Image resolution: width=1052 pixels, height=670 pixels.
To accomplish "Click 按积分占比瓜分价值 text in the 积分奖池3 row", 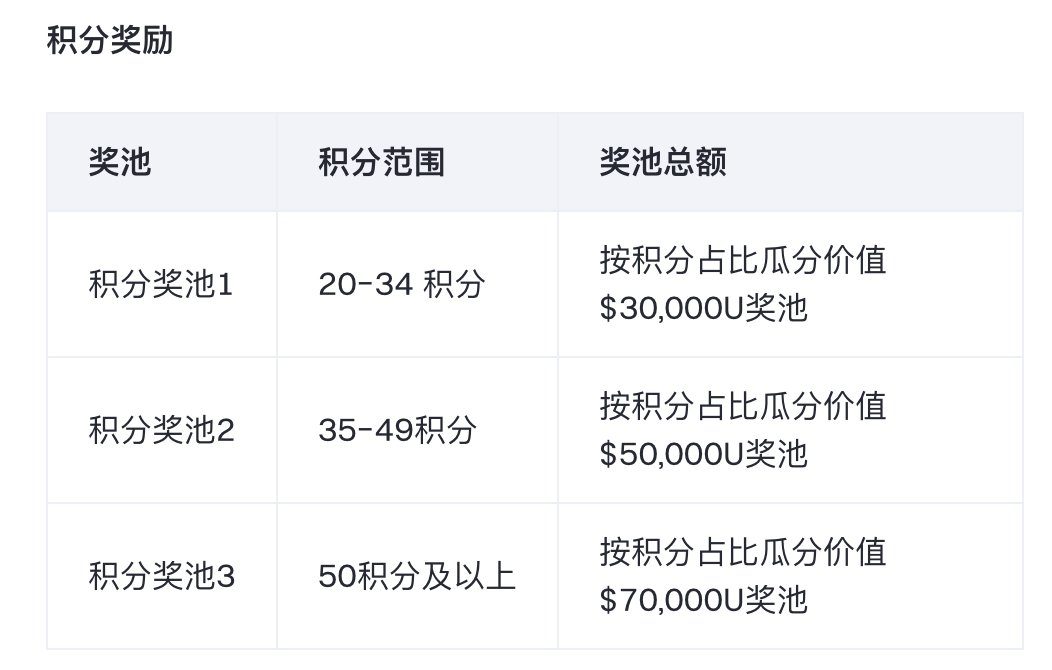I will (743, 552).
